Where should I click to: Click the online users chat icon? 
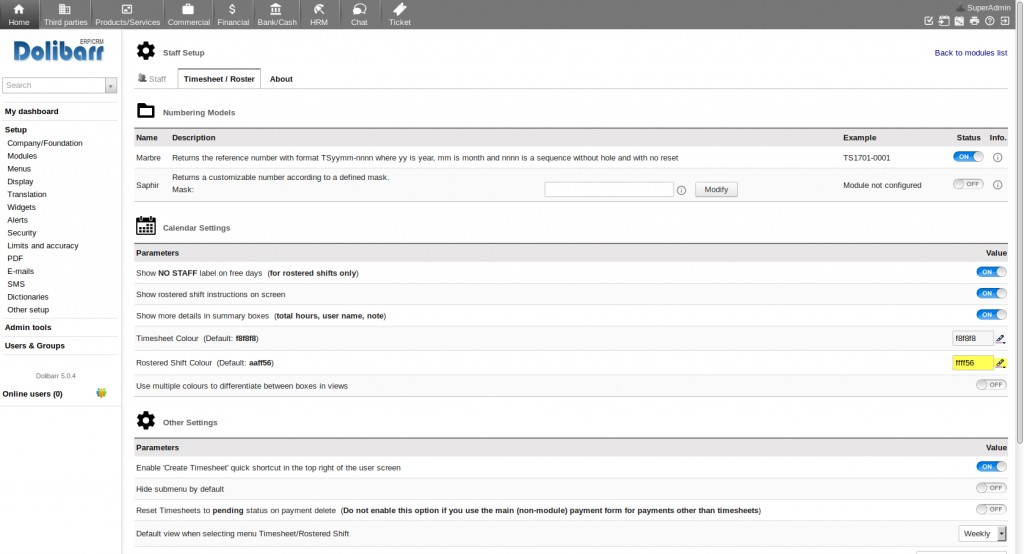tap(101, 393)
